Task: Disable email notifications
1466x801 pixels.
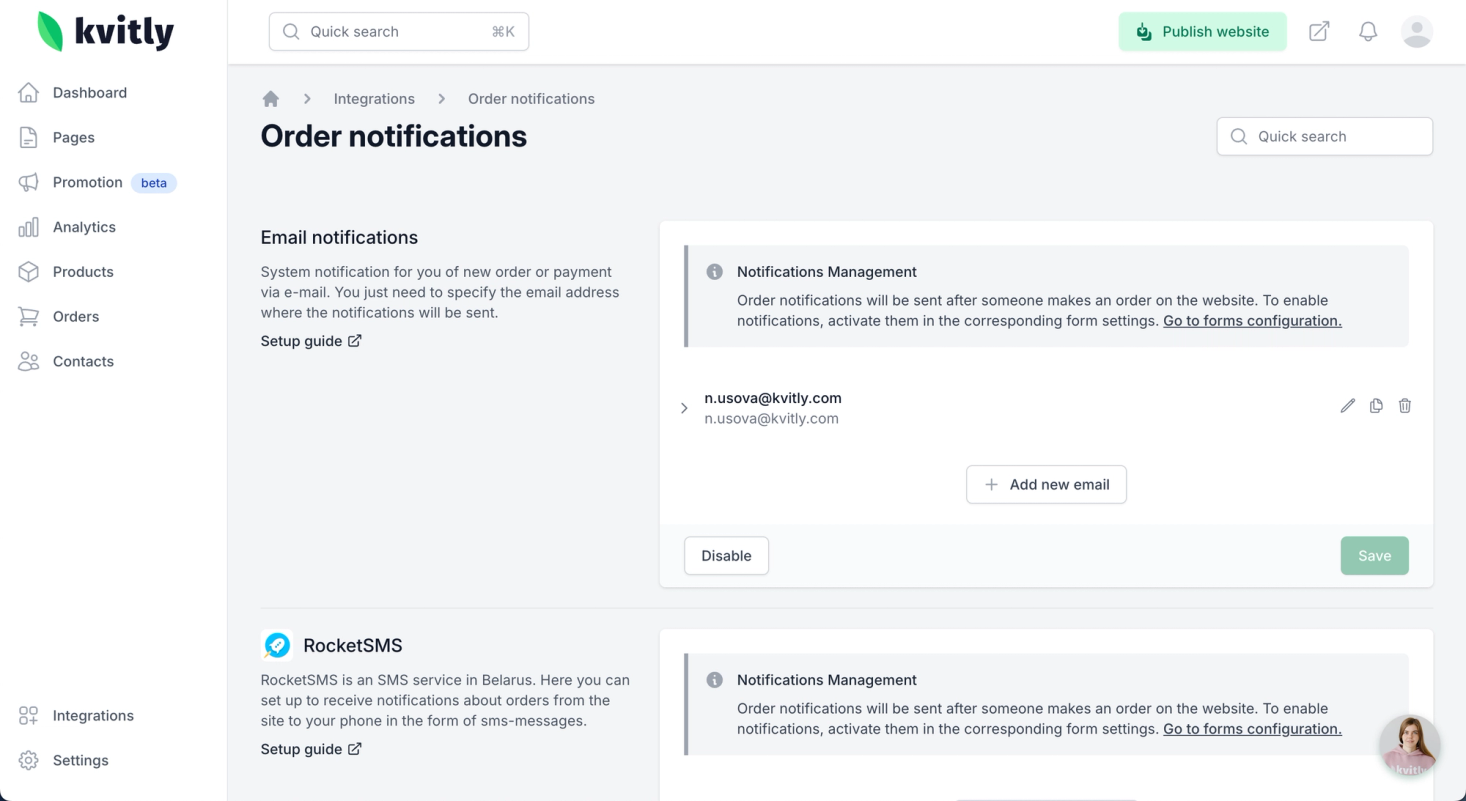Action: coord(726,556)
